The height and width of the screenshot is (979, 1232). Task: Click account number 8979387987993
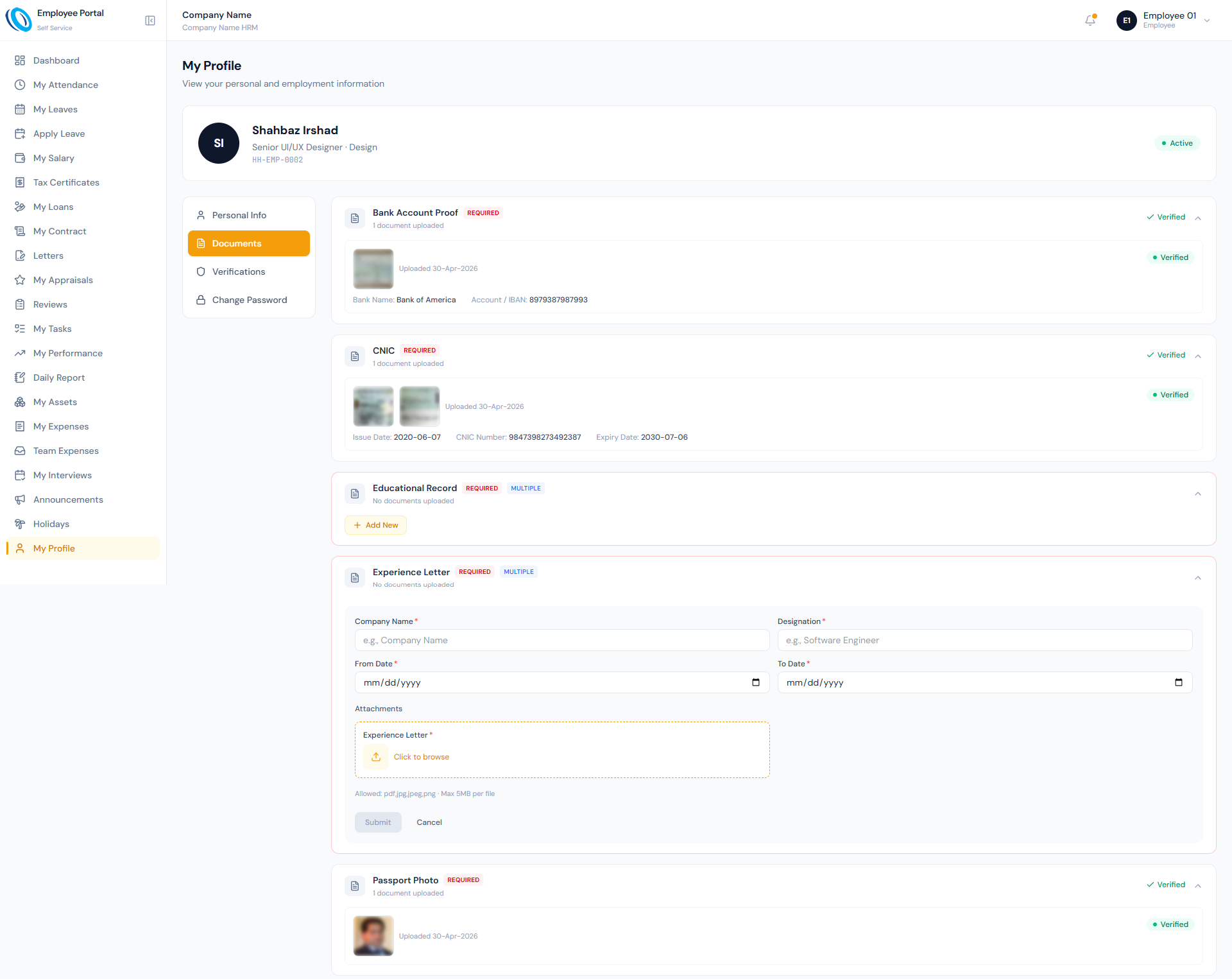(x=558, y=300)
